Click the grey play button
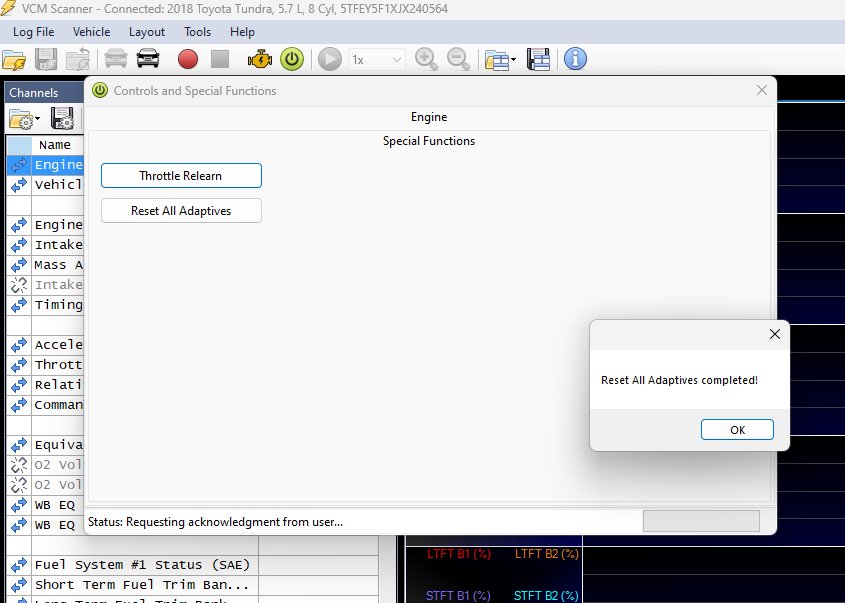 (330, 59)
